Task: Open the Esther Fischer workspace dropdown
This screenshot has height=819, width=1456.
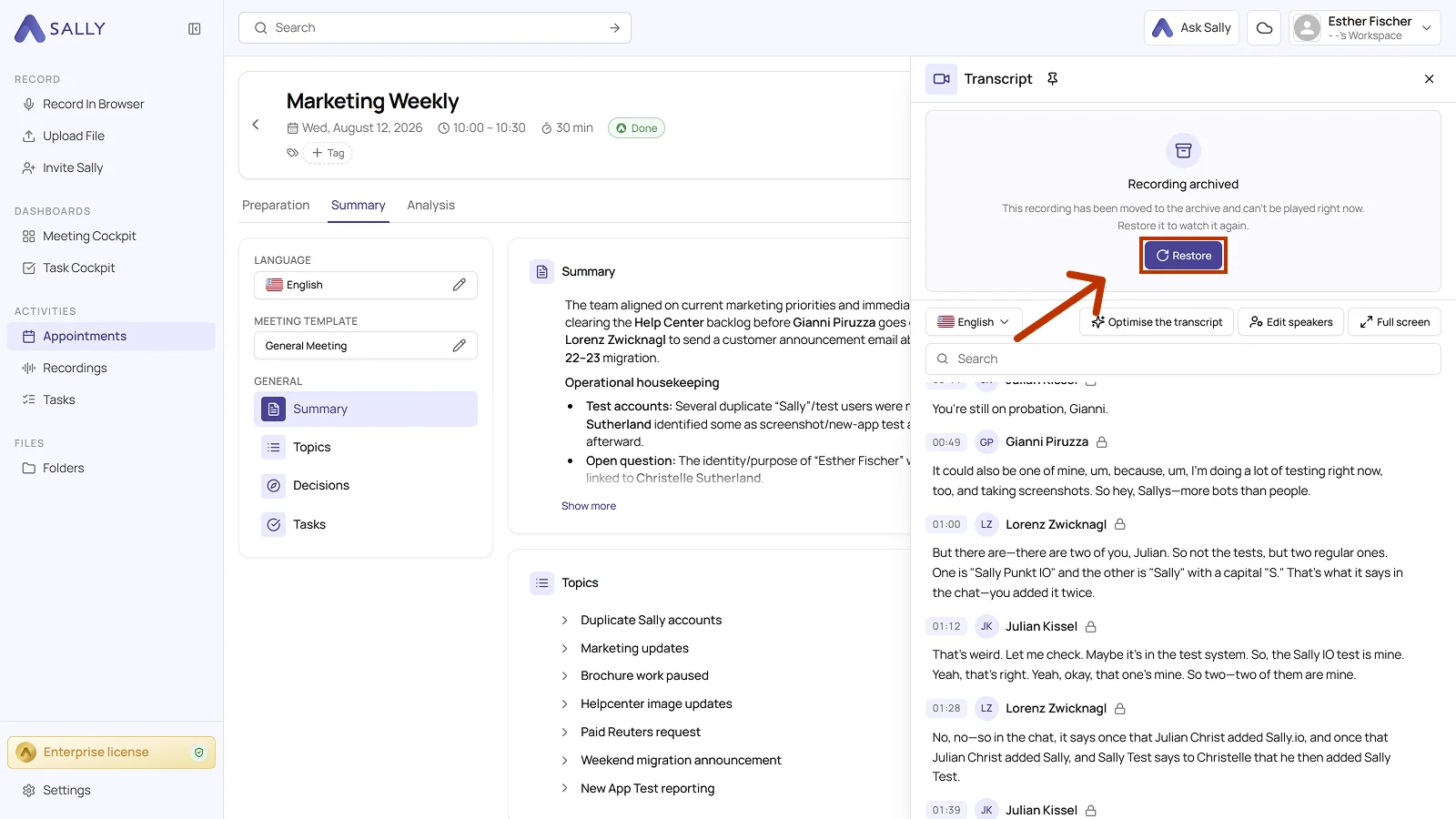Action: (1365, 28)
